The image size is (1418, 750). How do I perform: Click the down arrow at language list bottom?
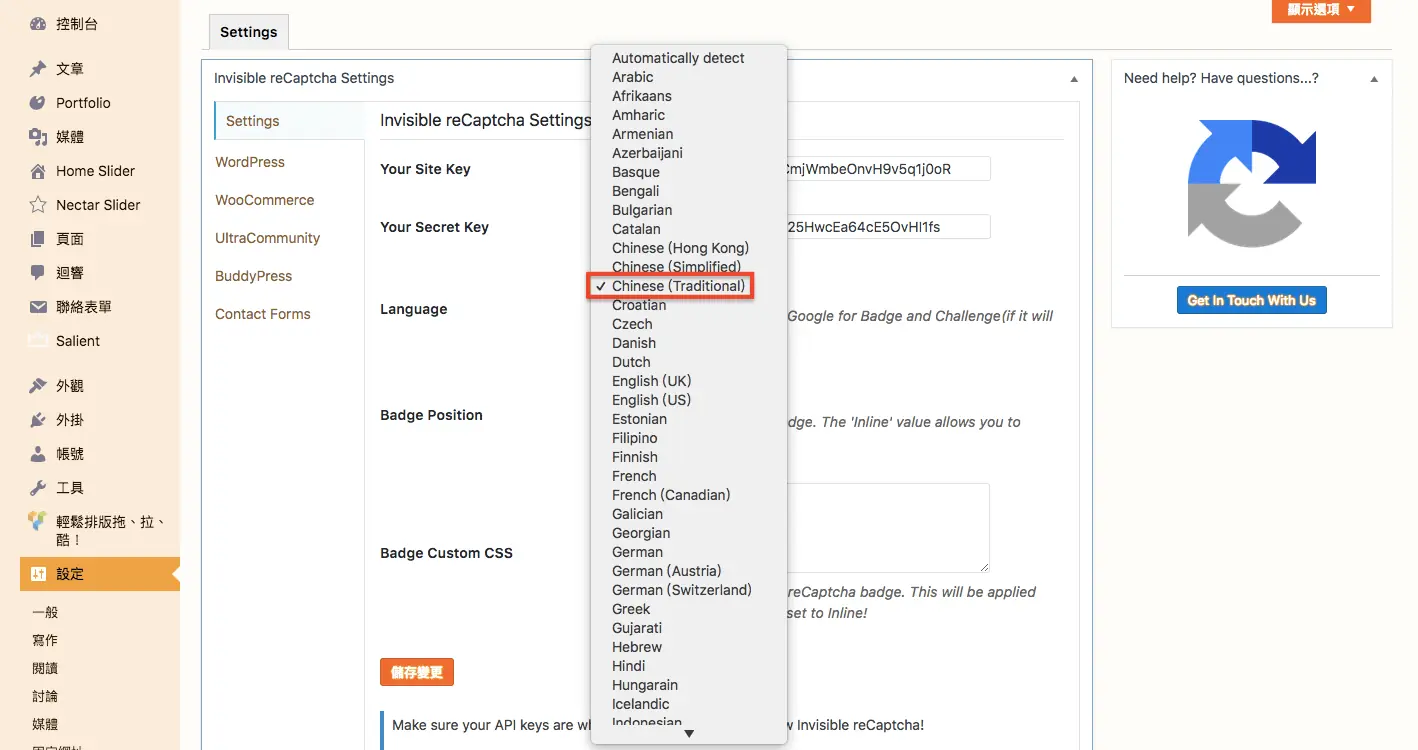pyautogui.click(x=689, y=734)
